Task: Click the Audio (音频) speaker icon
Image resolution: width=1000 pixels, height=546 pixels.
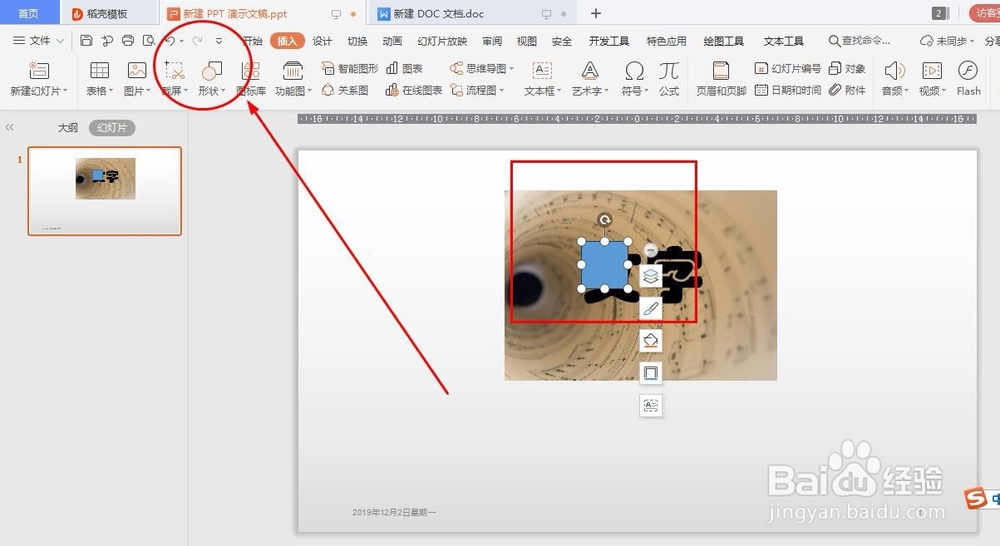Action: point(895,70)
